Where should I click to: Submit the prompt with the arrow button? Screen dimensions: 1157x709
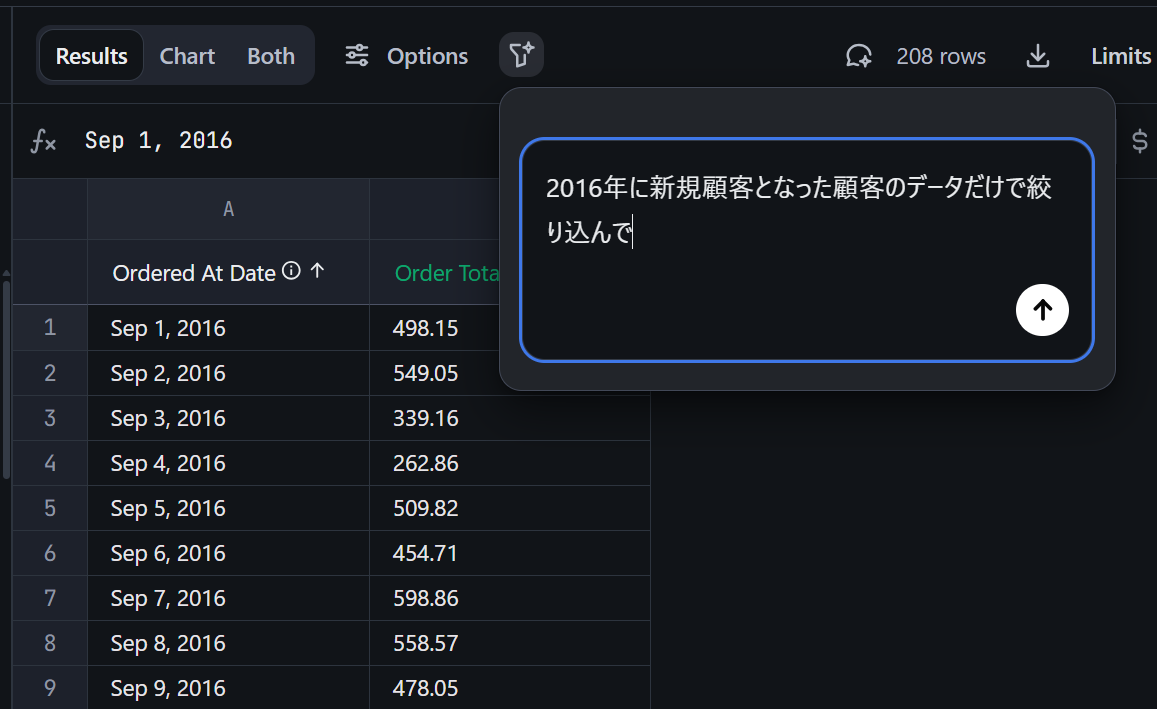point(1042,310)
